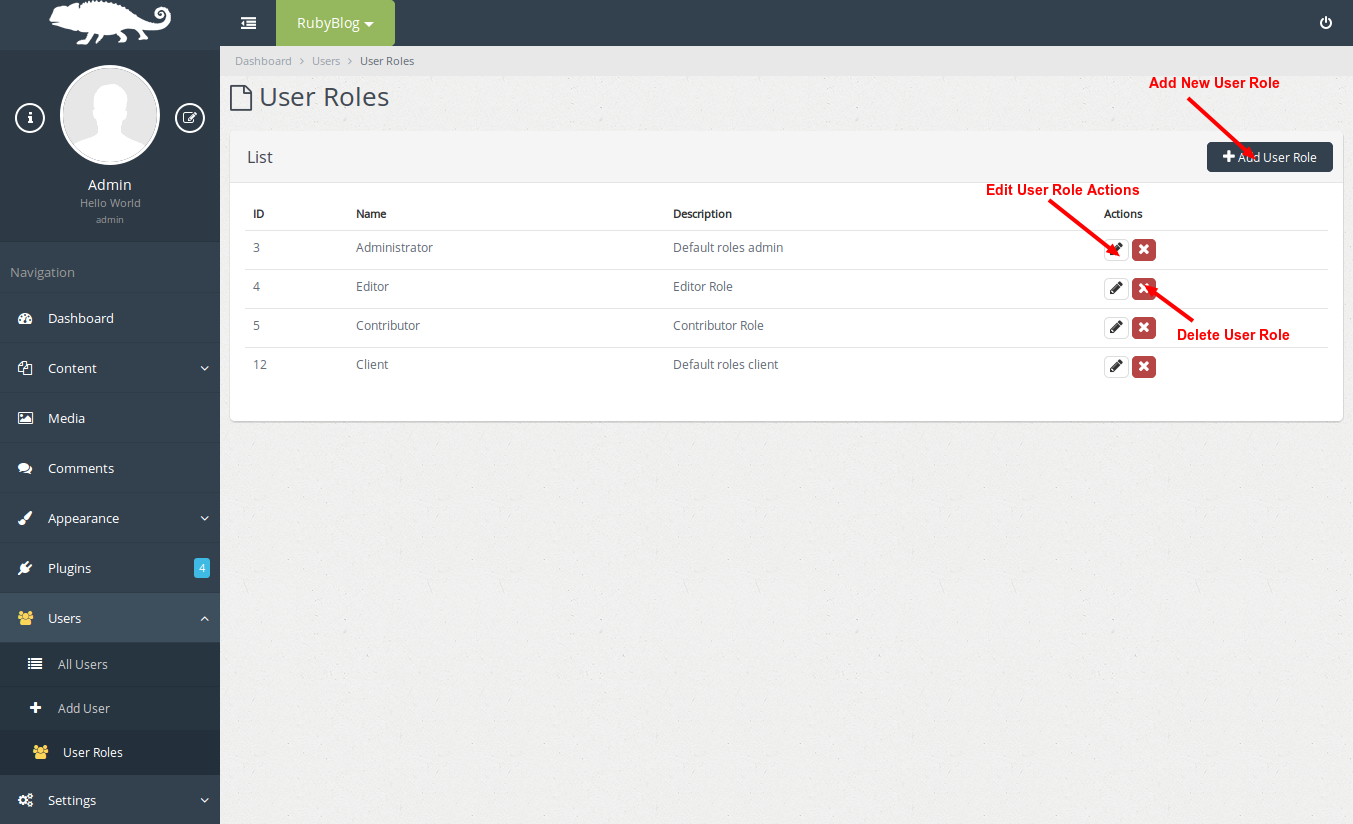Click the edit profile icon
Image resolution: width=1353 pixels, height=824 pixels.
pos(189,118)
